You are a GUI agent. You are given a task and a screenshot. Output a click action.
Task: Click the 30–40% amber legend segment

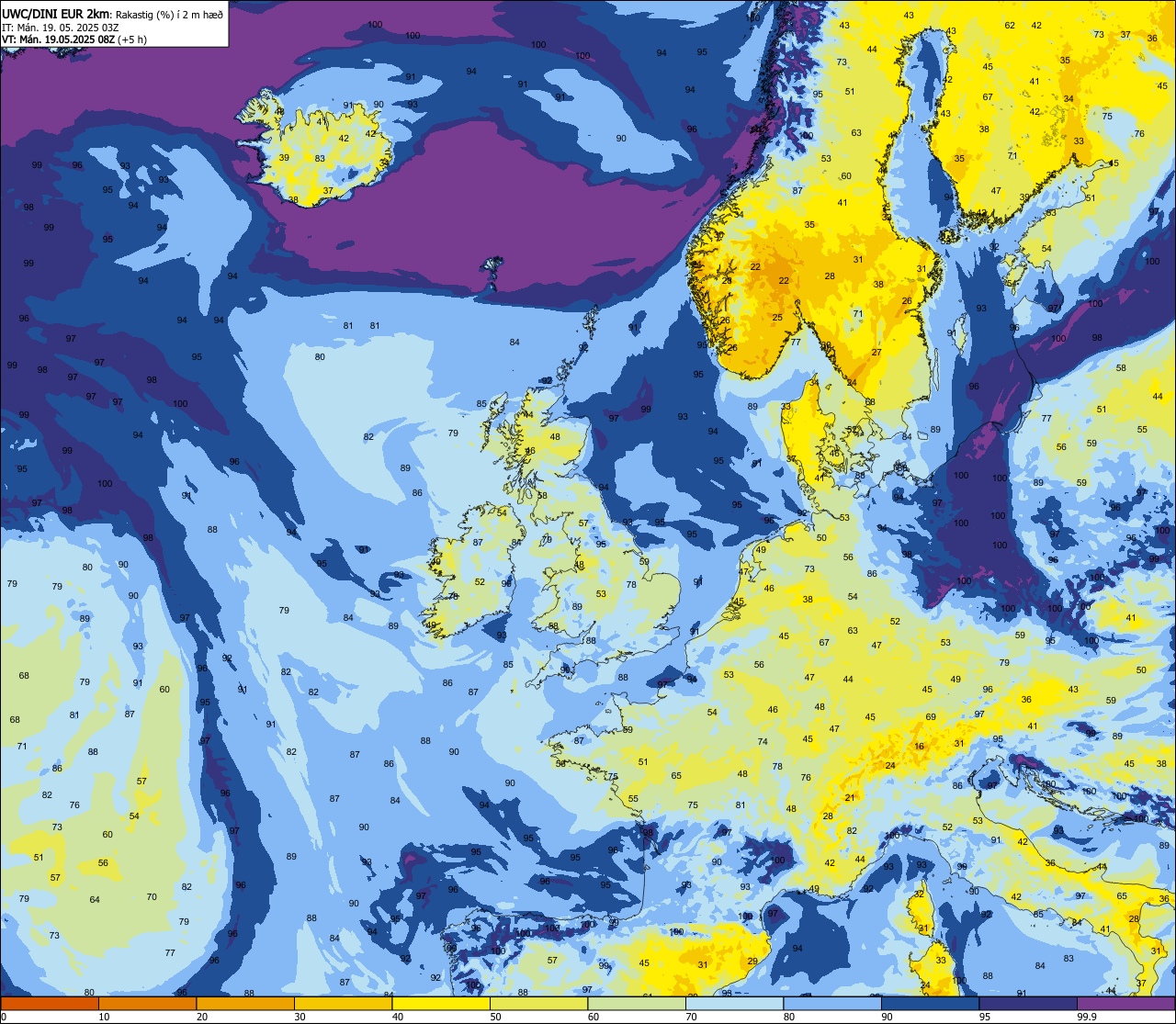click(x=343, y=1004)
